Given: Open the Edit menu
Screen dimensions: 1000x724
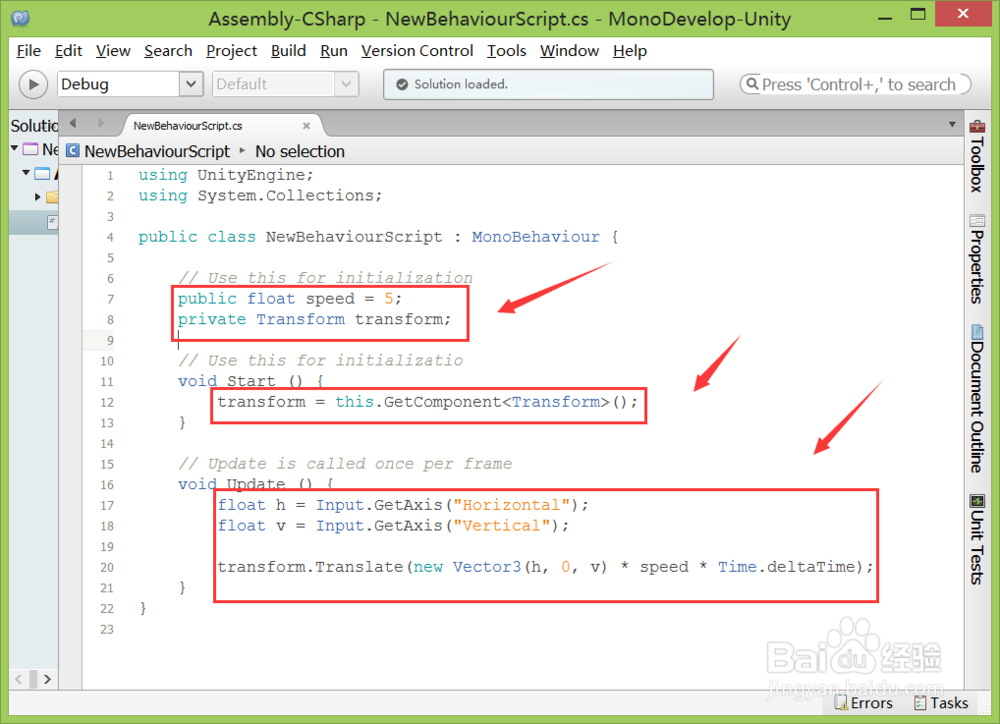Looking at the screenshot, I should tap(68, 51).
